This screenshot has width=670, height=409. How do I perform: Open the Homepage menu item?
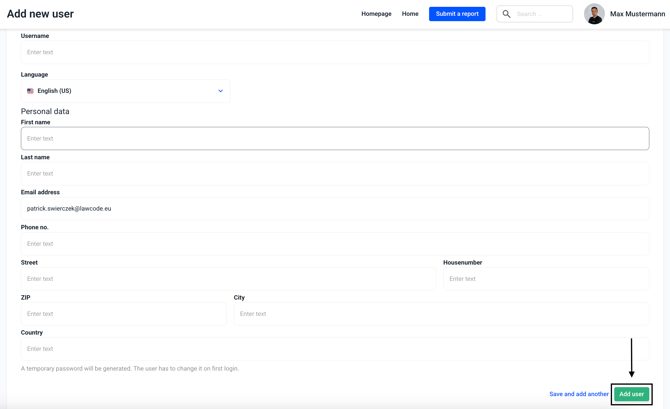(x=376, y=14)
